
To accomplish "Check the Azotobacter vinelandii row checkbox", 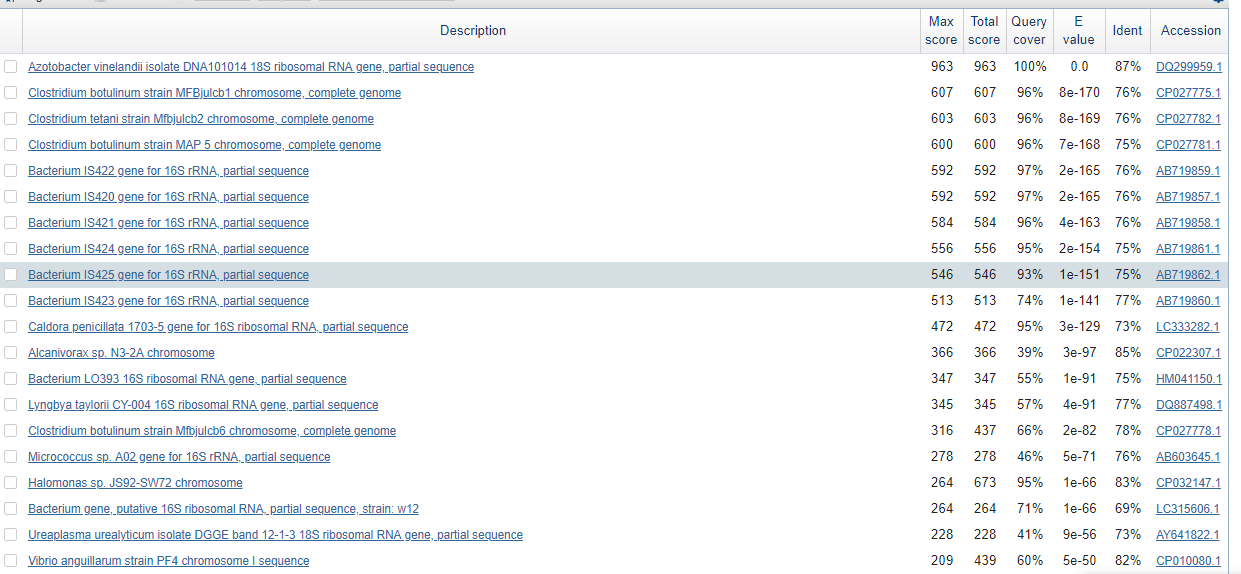I will pyautogui.click(x=10, y=67).
